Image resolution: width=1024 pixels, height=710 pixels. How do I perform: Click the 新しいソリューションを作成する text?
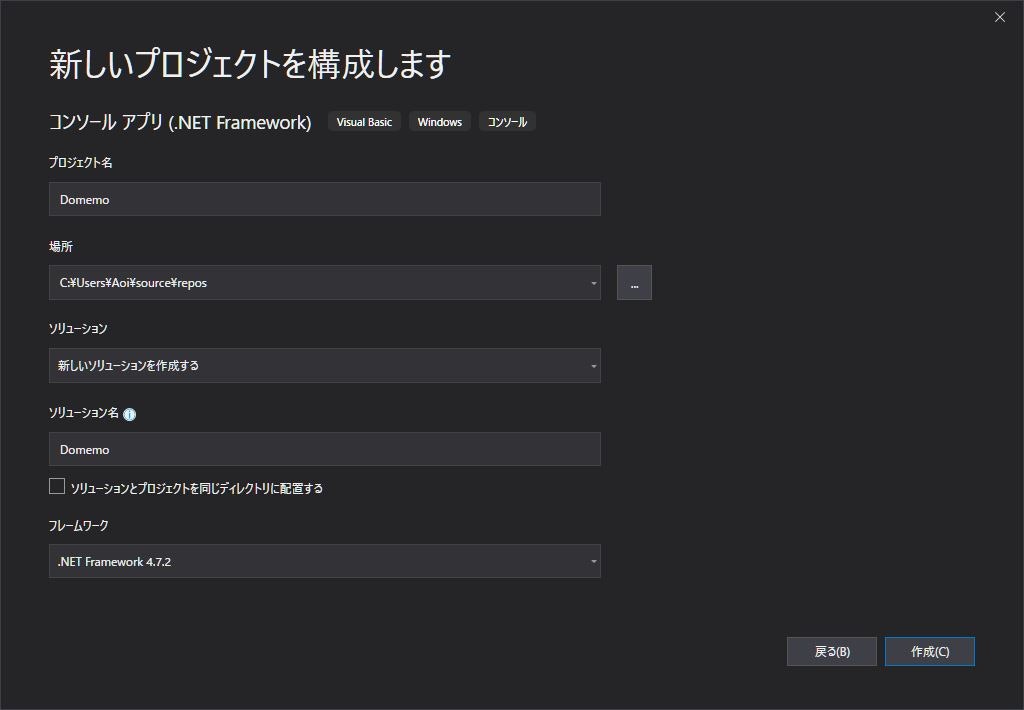(129, 366)
